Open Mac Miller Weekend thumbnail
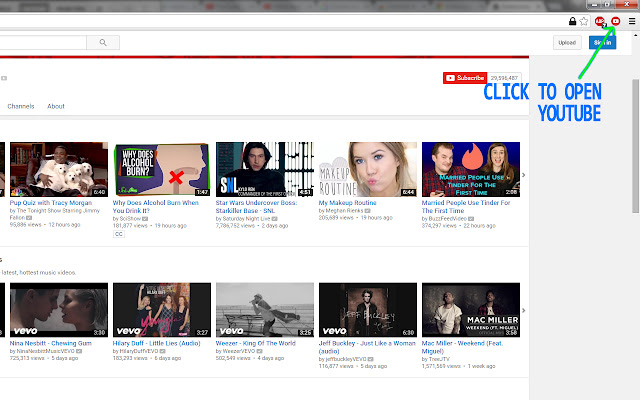 [x=471, y=310]
